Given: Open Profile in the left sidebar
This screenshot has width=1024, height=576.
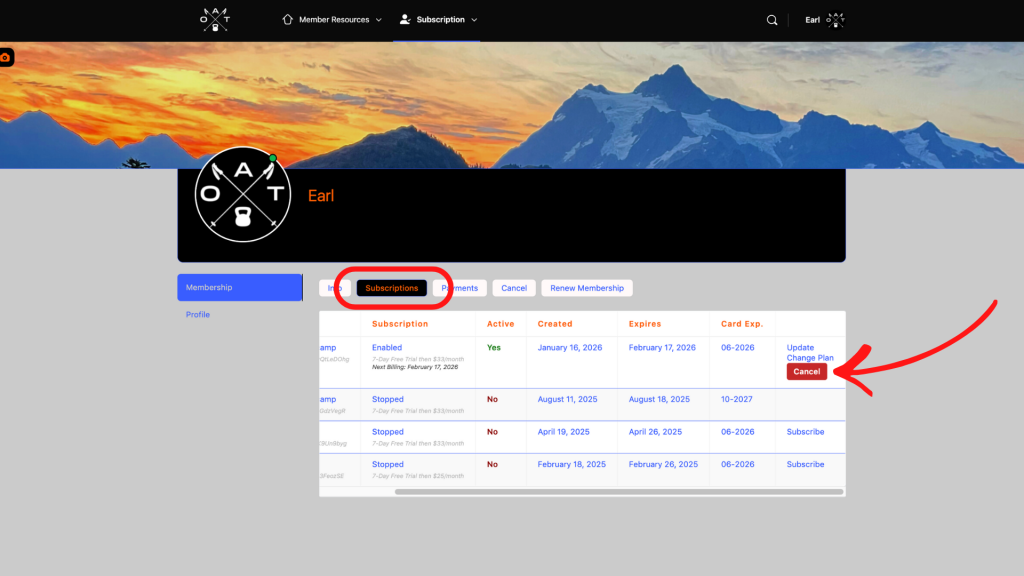Looking at the screenshot, I should pyautogui.click(x=198, y=315).
